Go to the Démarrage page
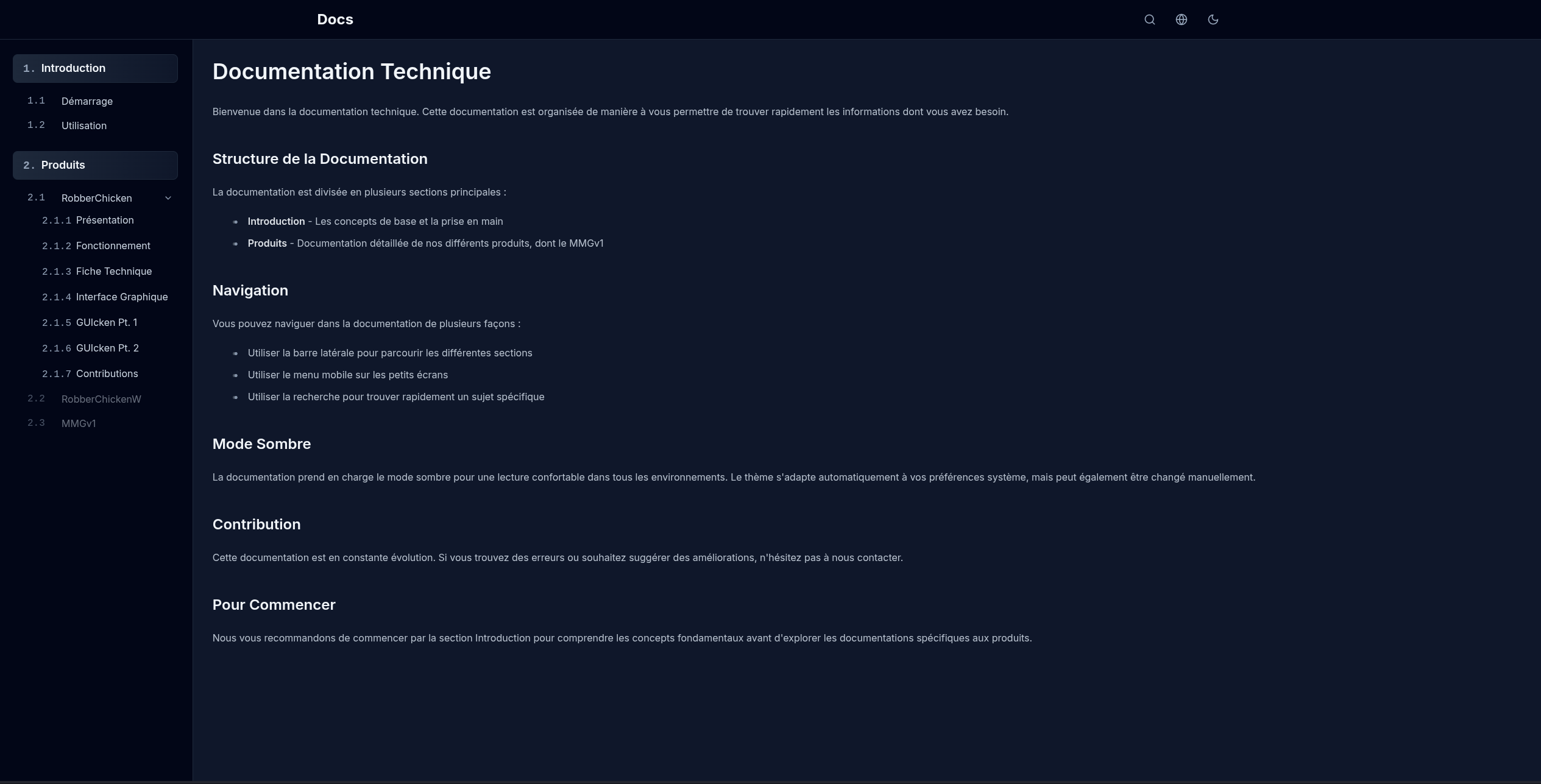1541x784 pixels. [87, 101]
